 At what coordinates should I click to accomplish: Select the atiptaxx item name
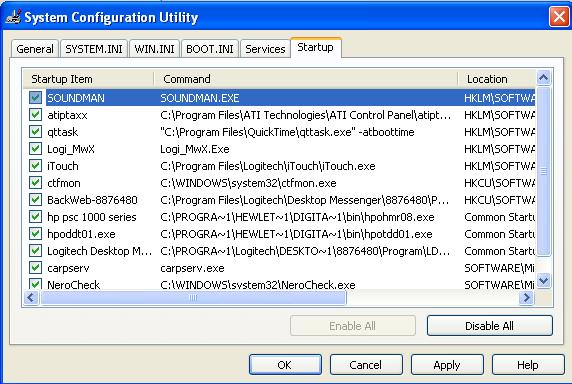tap(67, 115)
